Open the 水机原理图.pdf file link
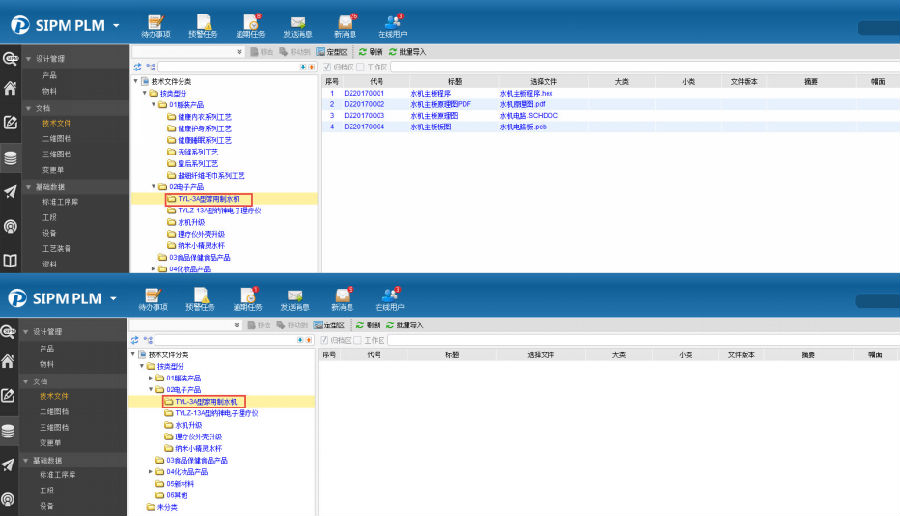The height and width of the screenshot is (516, 900). 522,104
